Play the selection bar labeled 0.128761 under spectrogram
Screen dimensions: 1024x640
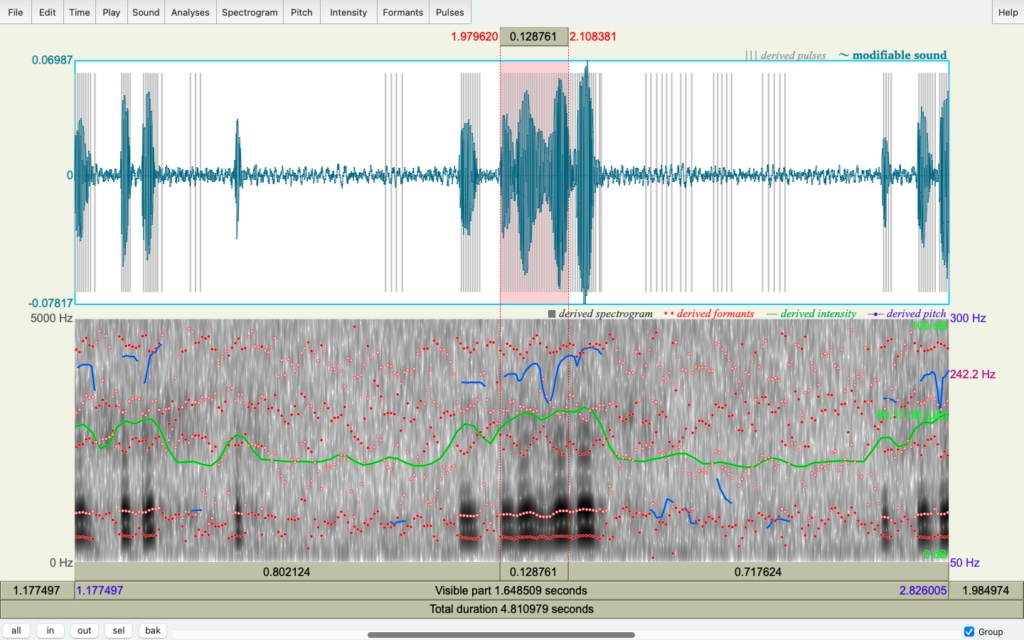(534, 571)
